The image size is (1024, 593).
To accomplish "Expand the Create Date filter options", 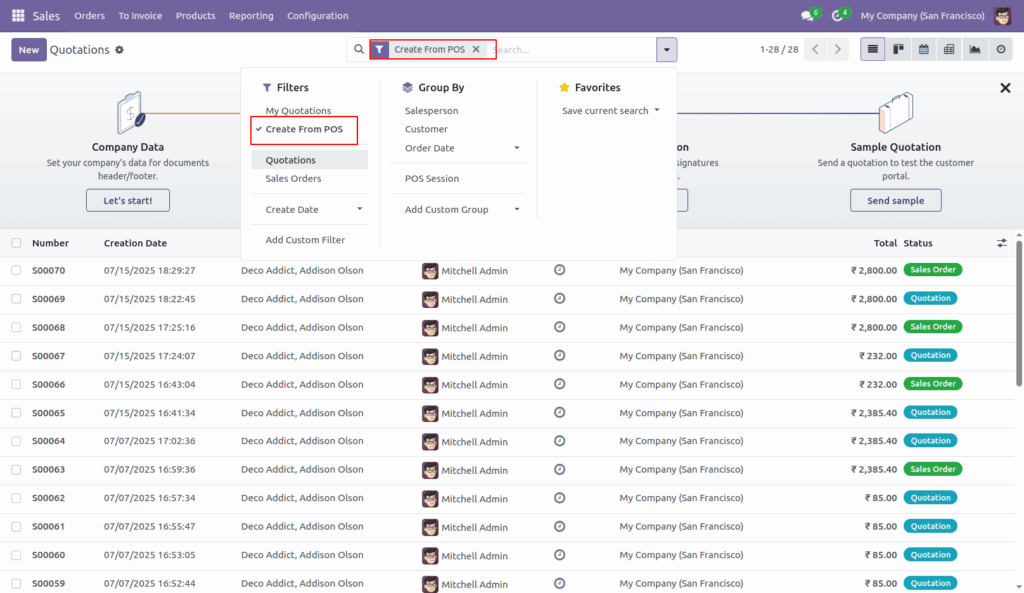I will pos(309,209).
